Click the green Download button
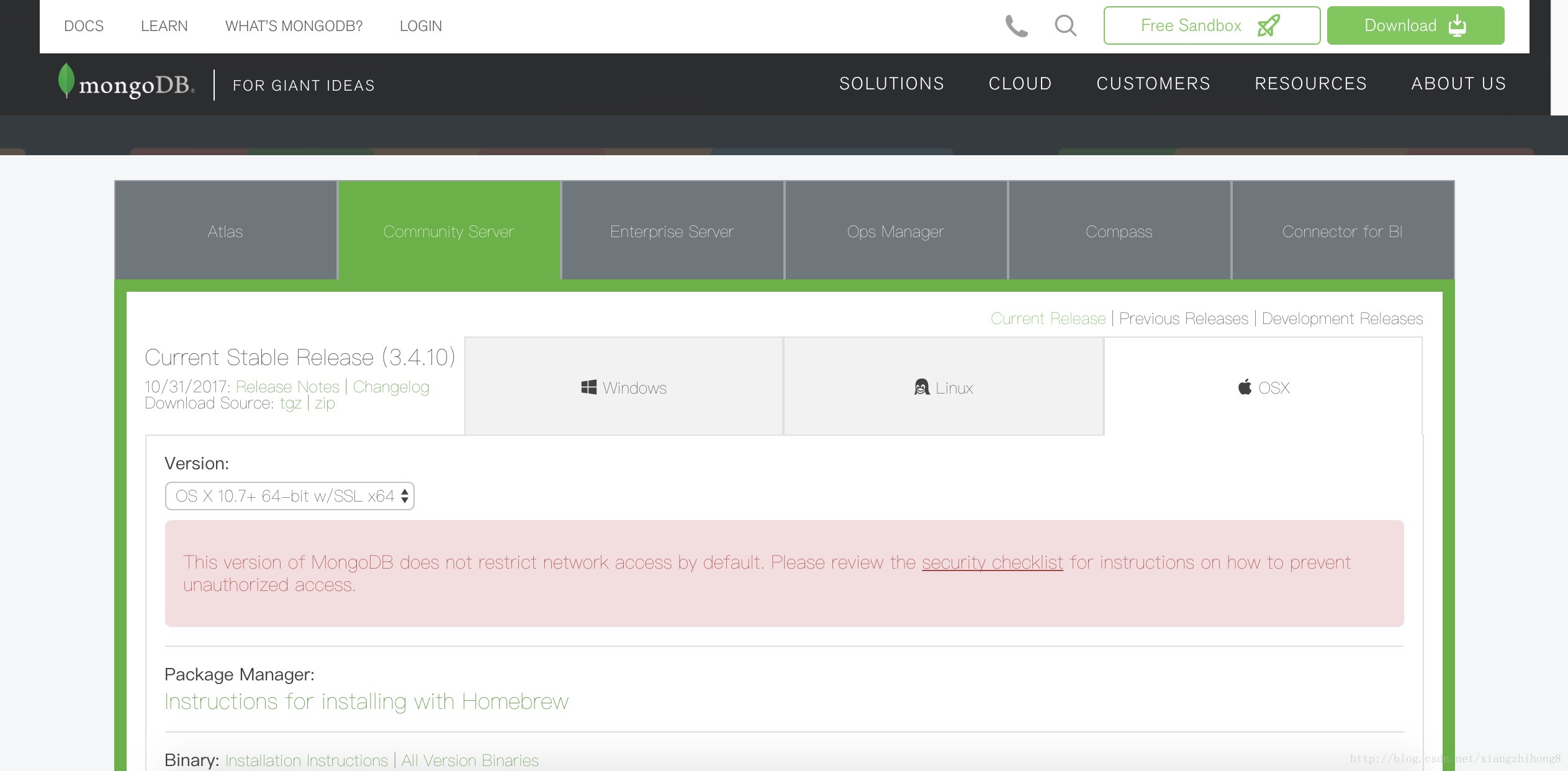Screen dimensions: 1568x771 click(x=1415, y=25)
